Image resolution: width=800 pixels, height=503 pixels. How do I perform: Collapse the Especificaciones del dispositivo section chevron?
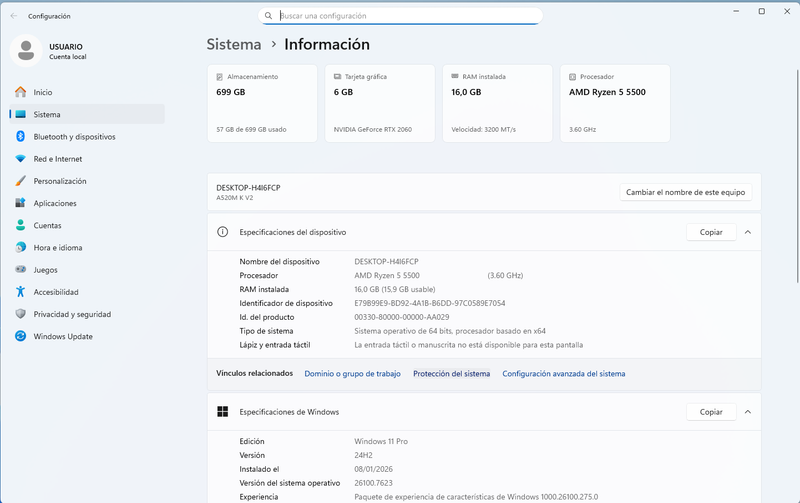(748, 232)
